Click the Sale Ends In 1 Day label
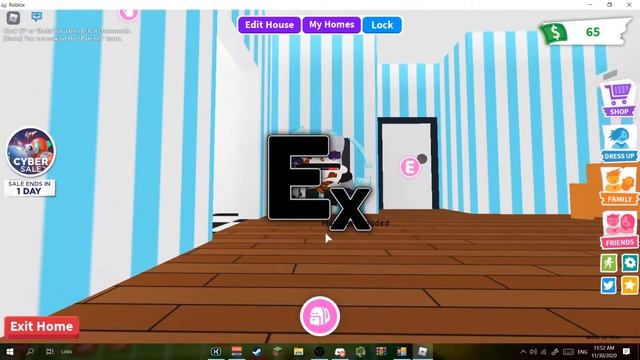 coord(30,188)
